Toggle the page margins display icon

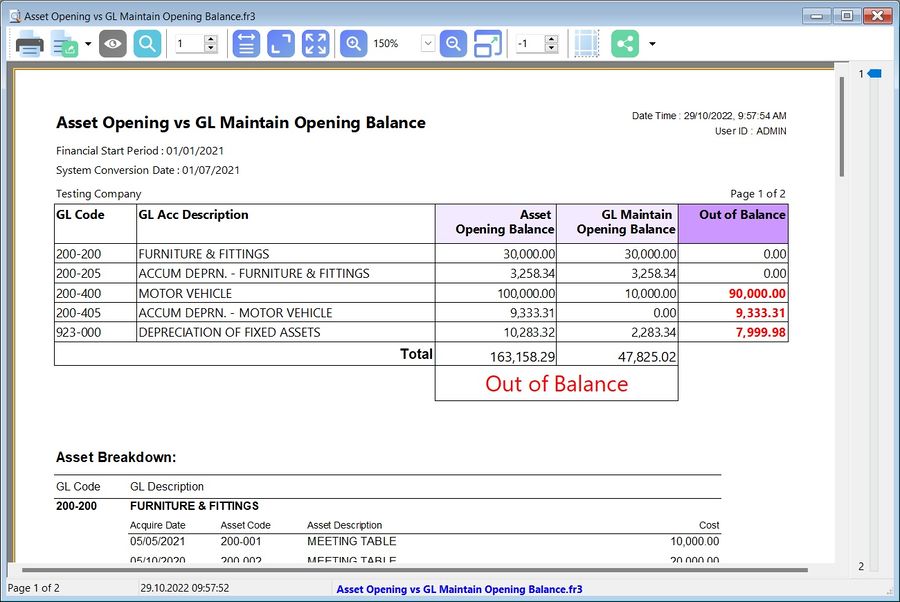click(586, 44)
